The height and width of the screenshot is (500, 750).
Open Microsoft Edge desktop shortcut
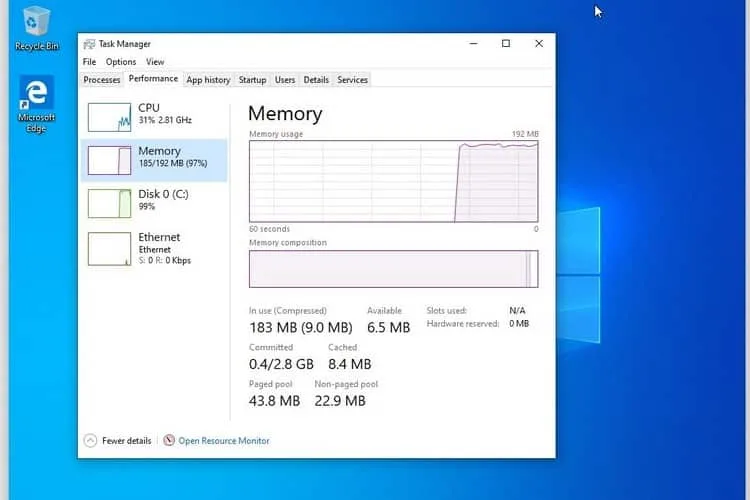coord(37,95)
